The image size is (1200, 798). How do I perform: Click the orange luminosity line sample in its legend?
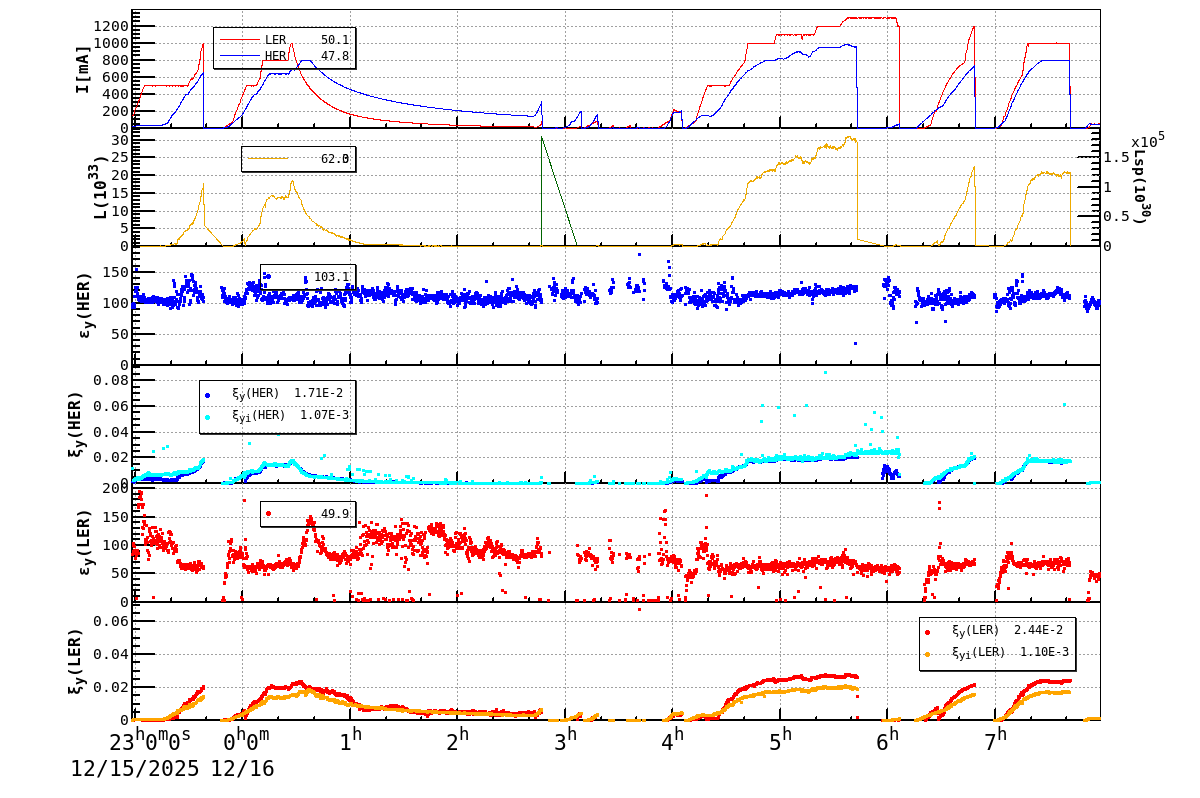267,158
